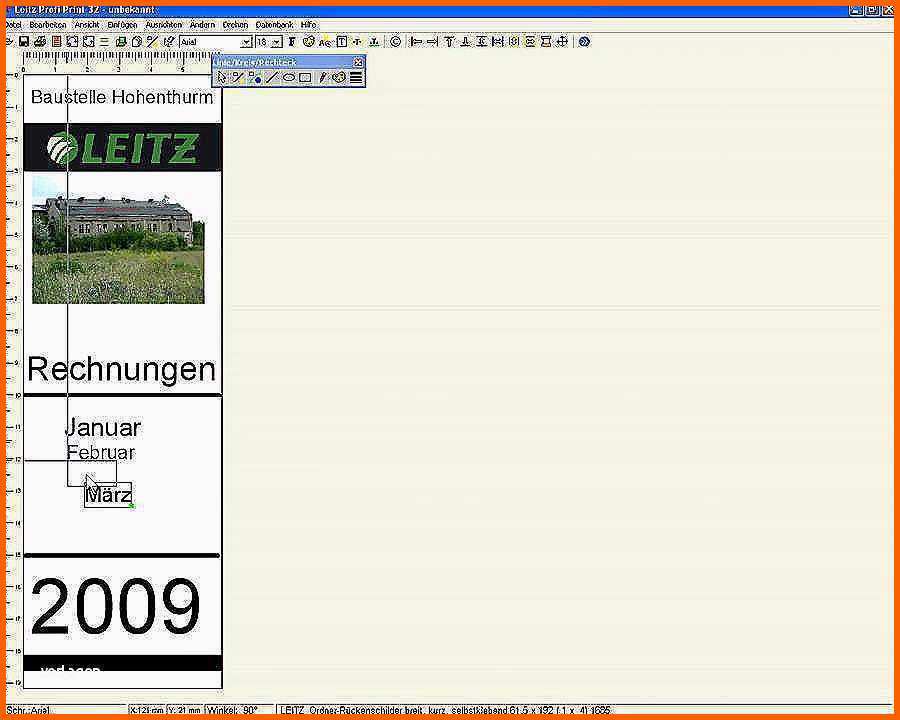Open the Einfügen menu
This screenshot has width=900, height=720.
122,25
